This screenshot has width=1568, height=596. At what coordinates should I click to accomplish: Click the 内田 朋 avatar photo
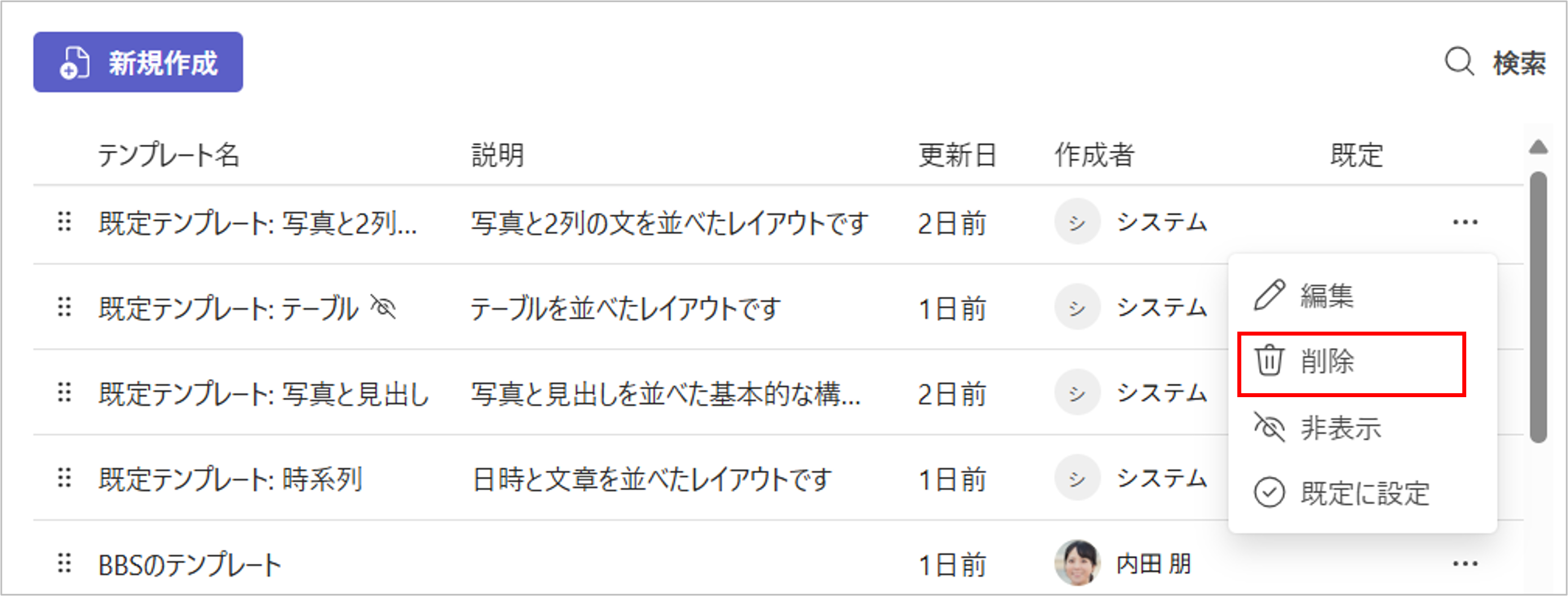point(1077,563)
